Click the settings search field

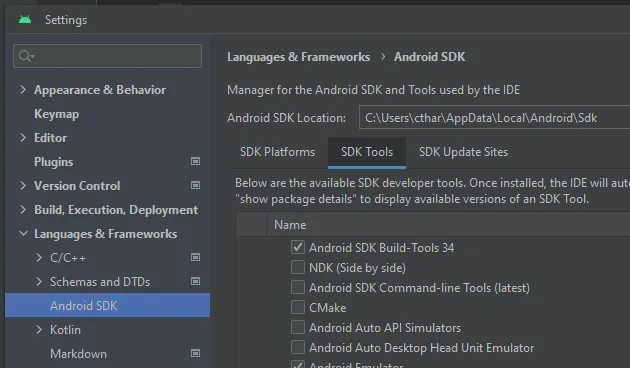click(x=107, y=56)
